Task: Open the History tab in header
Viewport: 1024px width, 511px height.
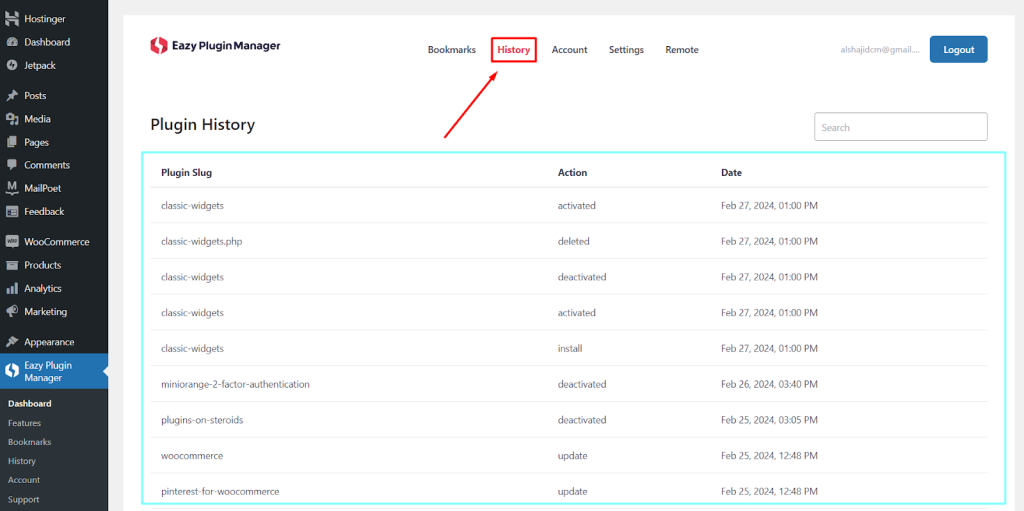Action: (x=514, y=50)
